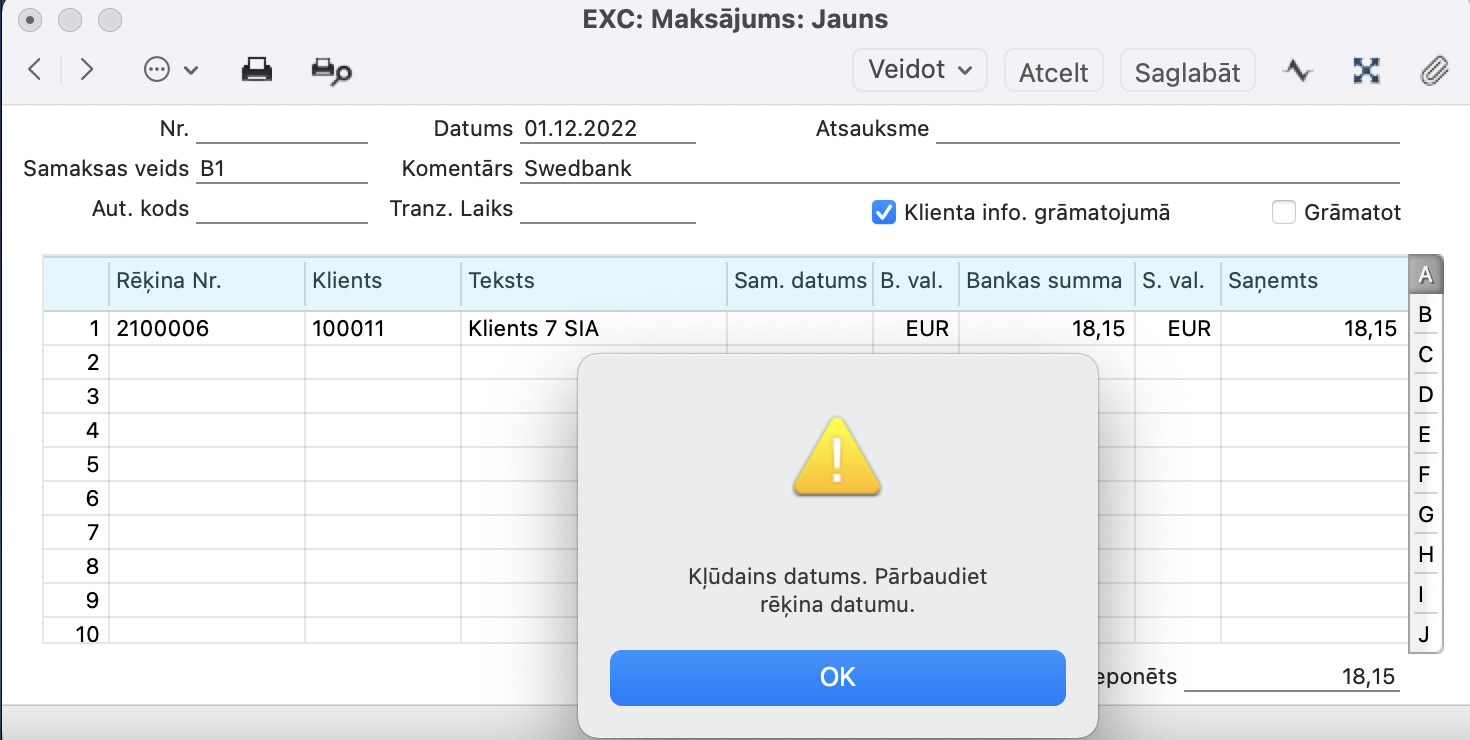This screenshot has height=740, width=1470.
Task: Go to the previous record arrow
Action: pos(35,70)
